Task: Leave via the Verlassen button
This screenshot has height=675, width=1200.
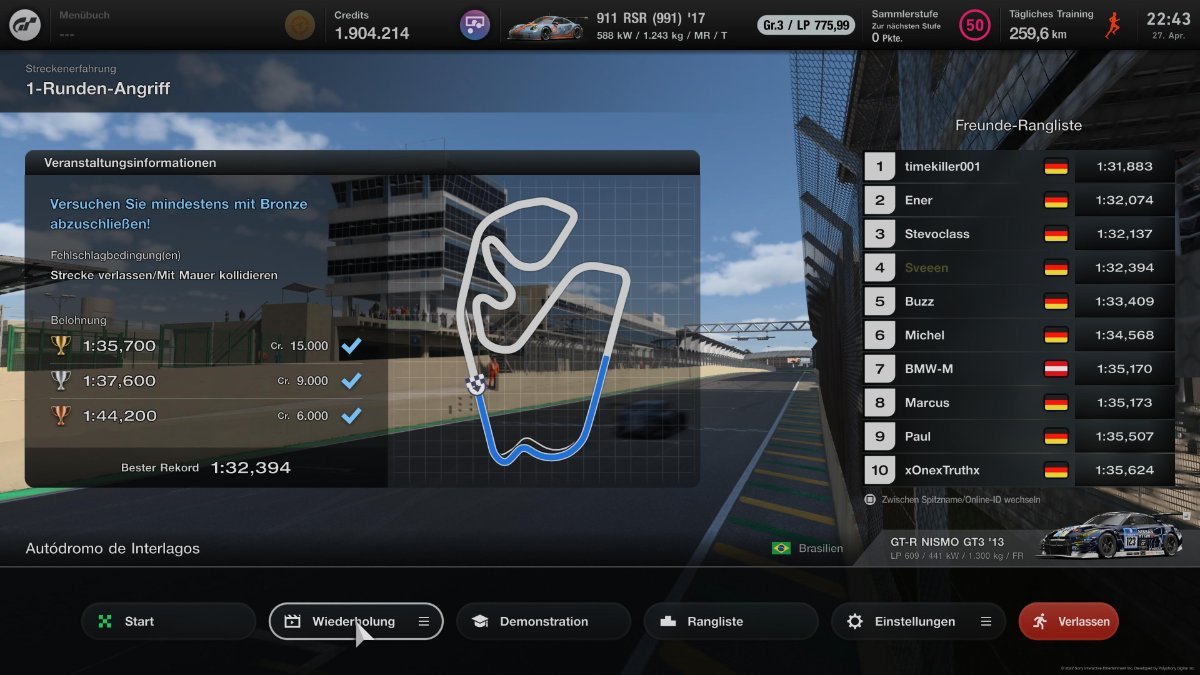Action: [x=1069, y=621]
